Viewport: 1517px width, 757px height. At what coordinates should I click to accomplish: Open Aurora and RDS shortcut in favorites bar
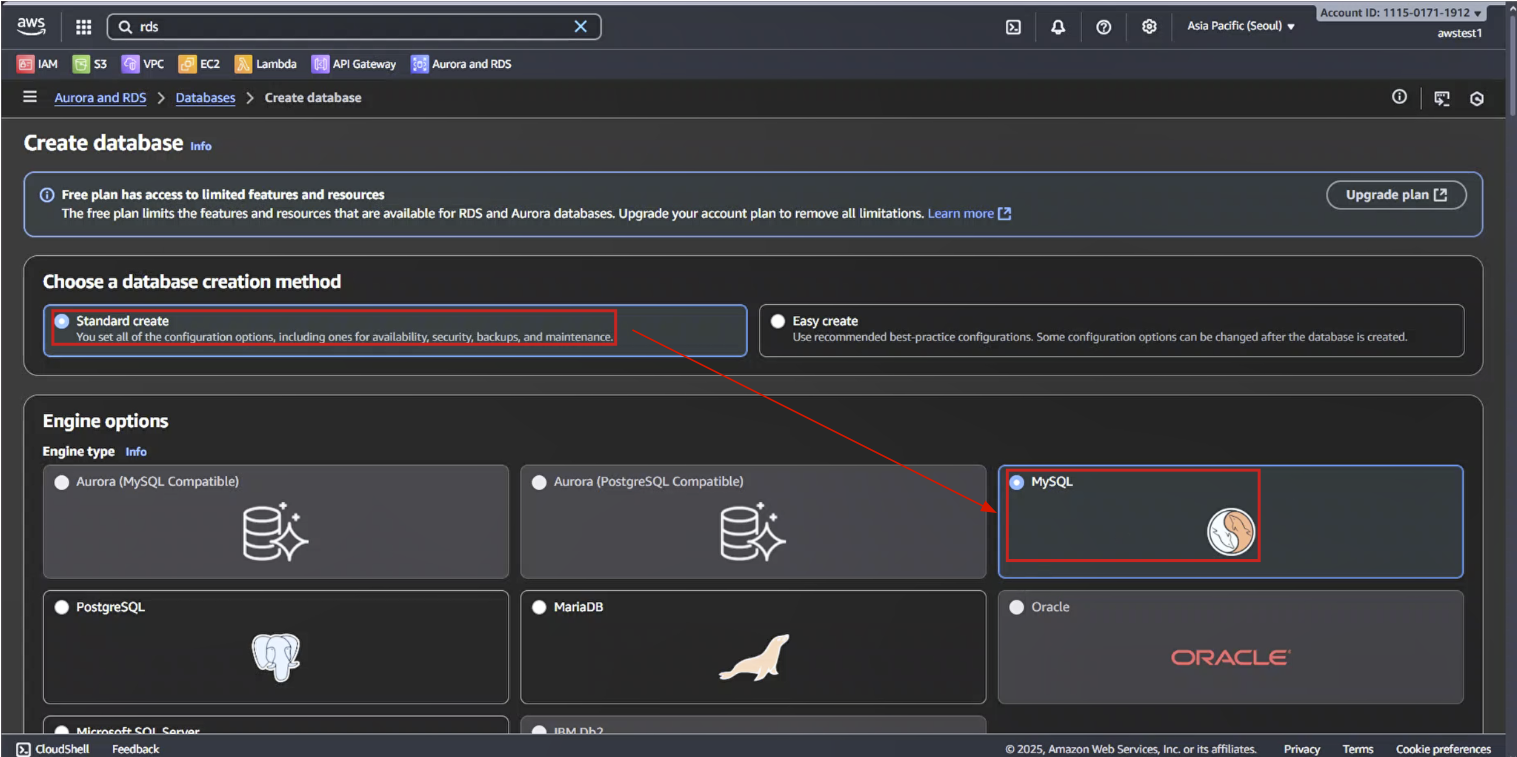(461, 64)
